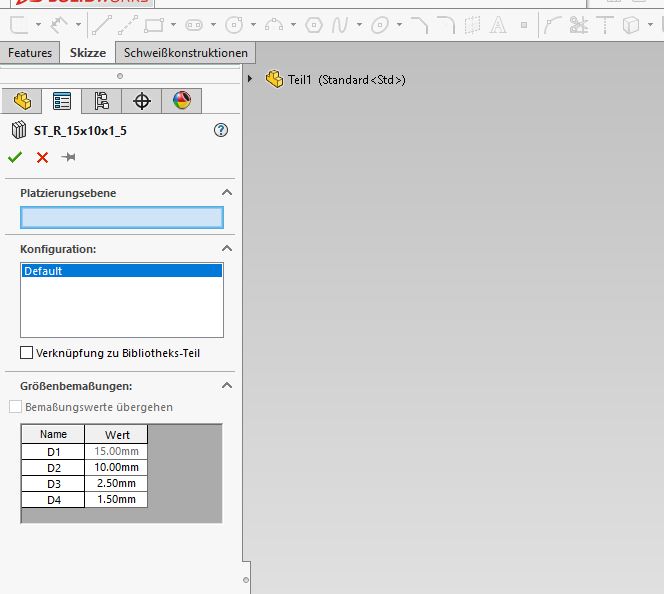Click the Name column header
The width and height of the screenshot is (664, 594).
[x=53, y=434]
